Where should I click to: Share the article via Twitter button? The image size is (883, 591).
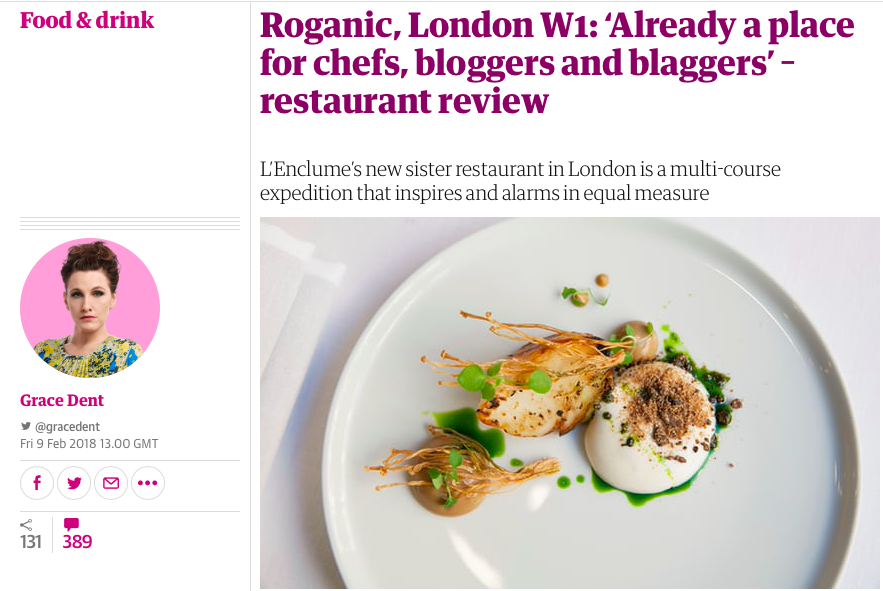point(74,483)
